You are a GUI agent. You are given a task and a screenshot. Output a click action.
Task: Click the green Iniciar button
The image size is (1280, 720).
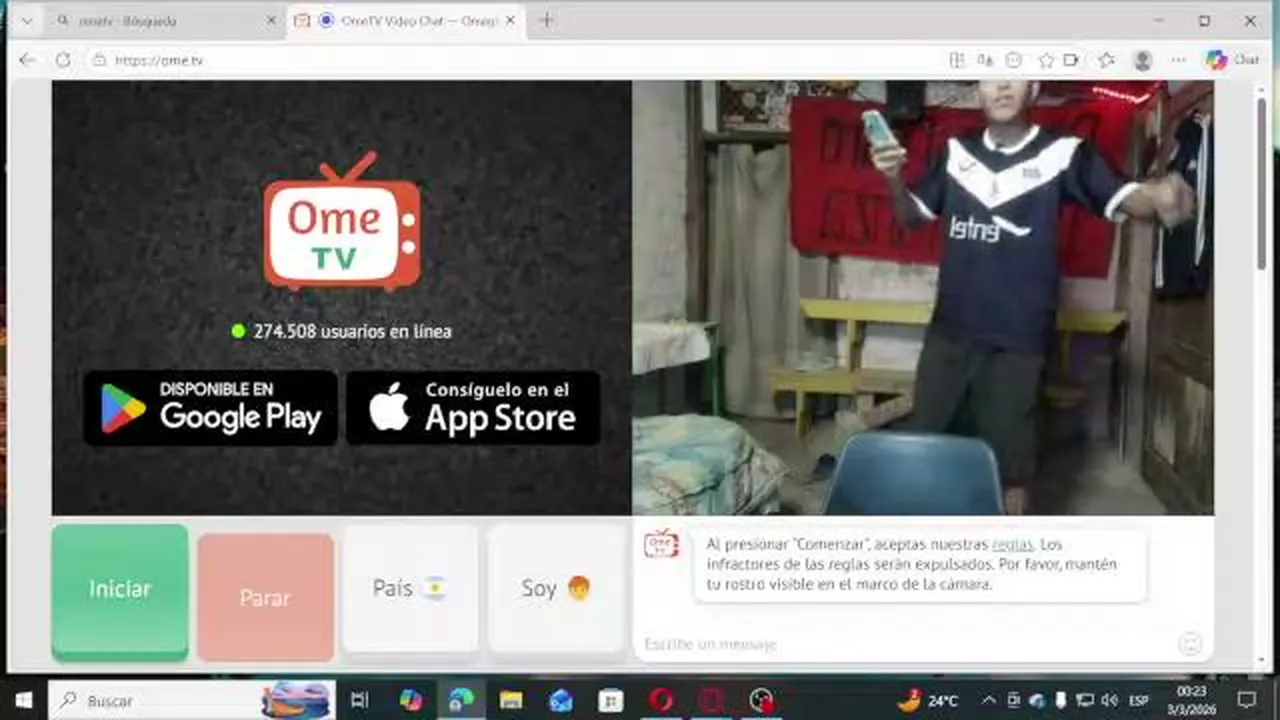pos(120,590)
